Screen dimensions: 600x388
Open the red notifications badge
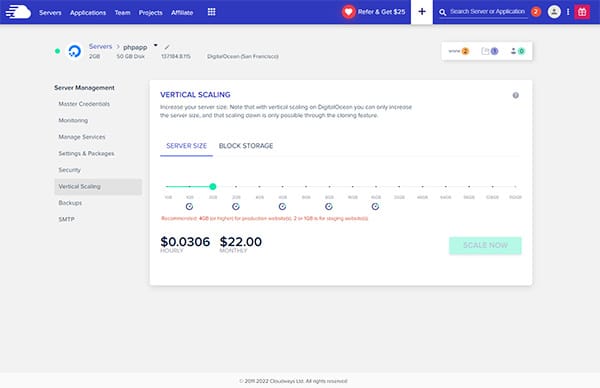point(536,12)
